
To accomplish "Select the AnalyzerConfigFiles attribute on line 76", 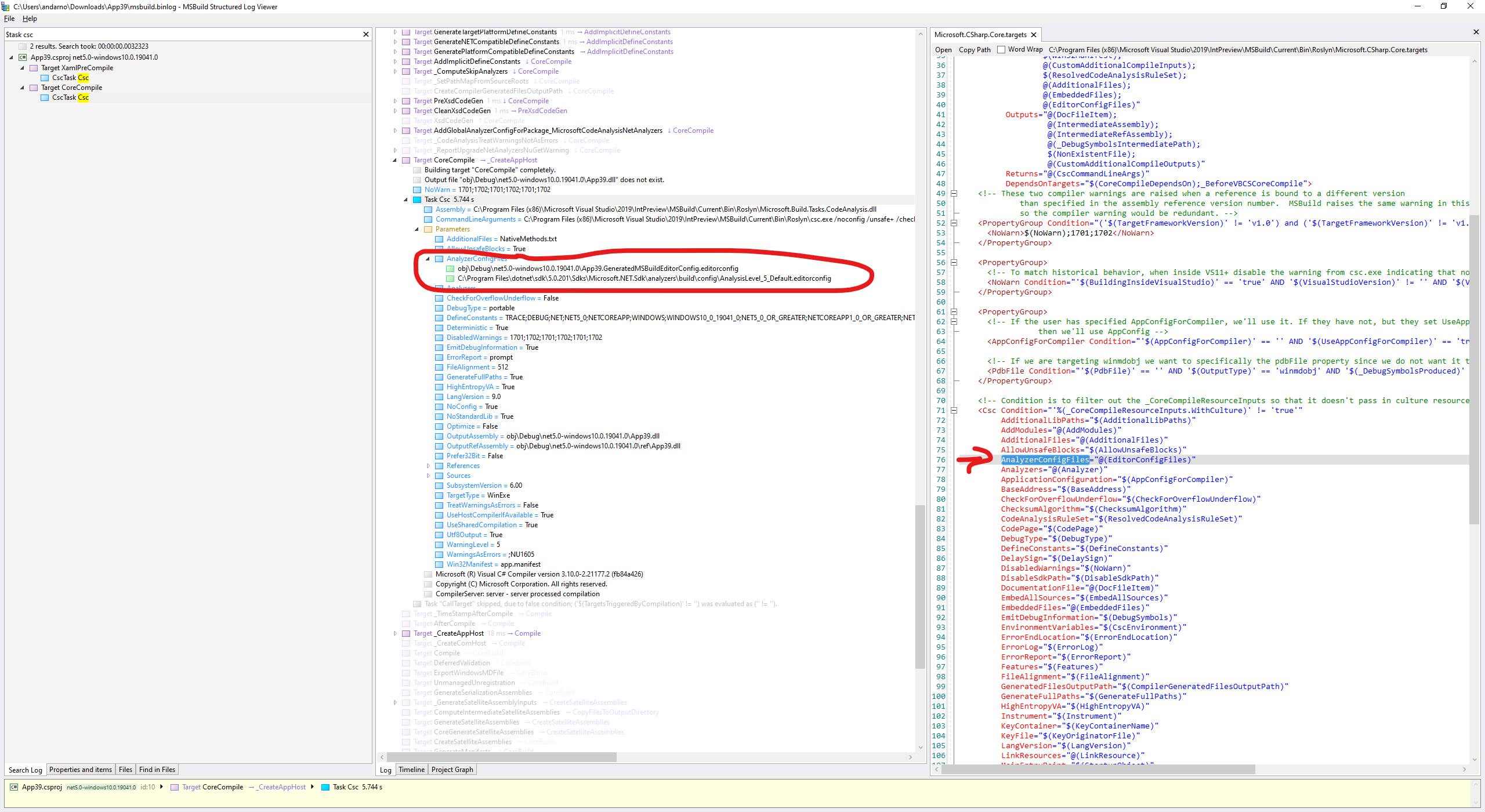I will (1045, 460).
